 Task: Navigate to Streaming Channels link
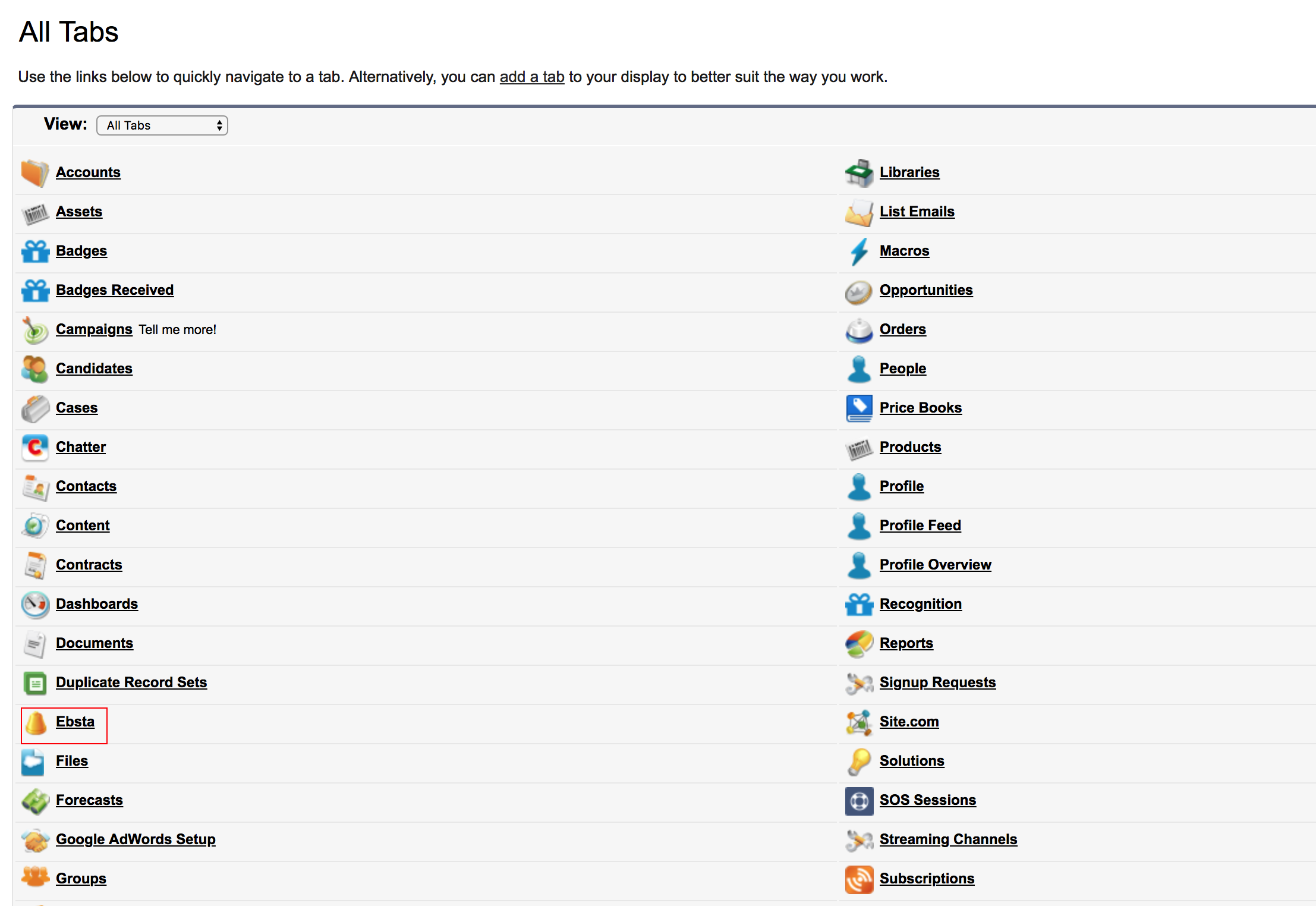(x=948, y=839)
